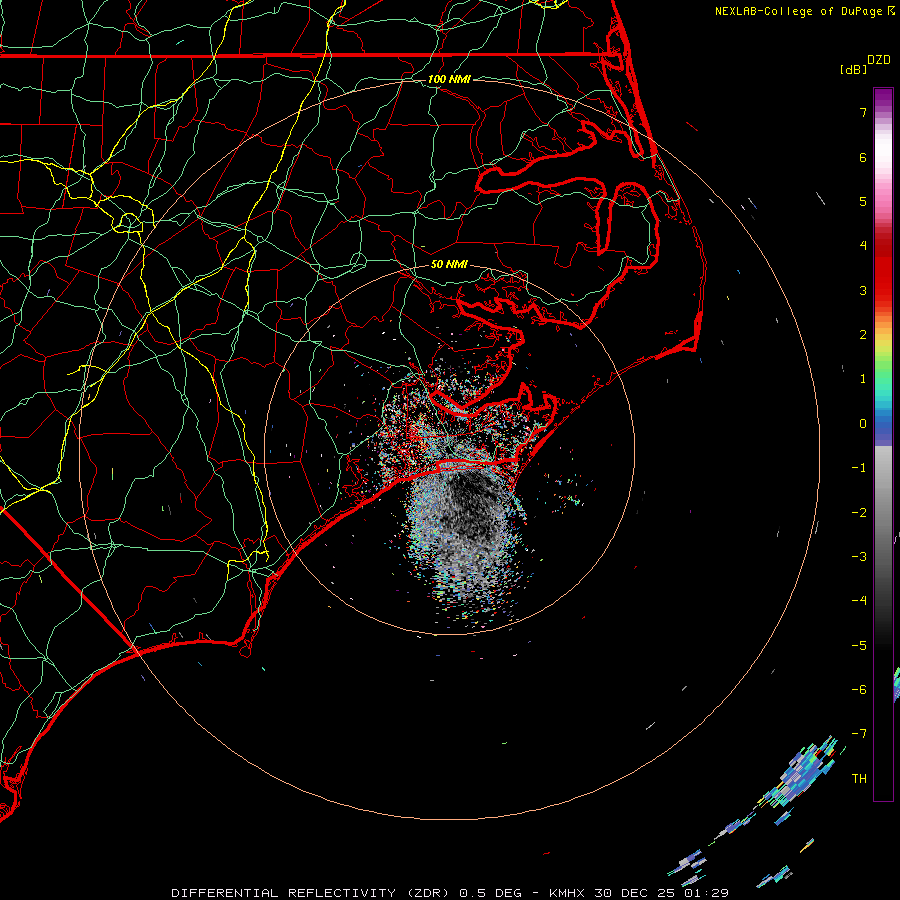Click the TH threshold label on the scale

tap(859, 779)
